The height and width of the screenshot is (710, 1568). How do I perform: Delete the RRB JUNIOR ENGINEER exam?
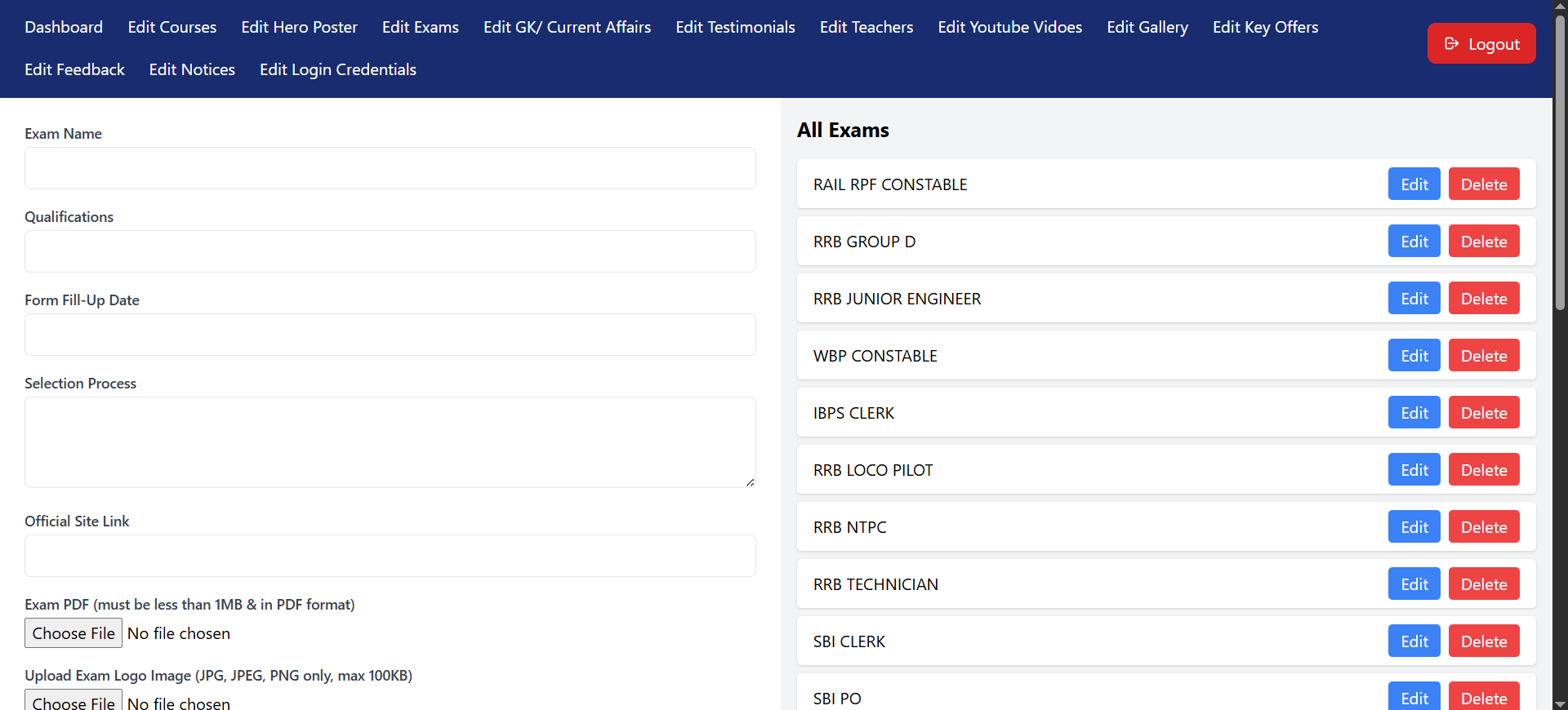1484,298
